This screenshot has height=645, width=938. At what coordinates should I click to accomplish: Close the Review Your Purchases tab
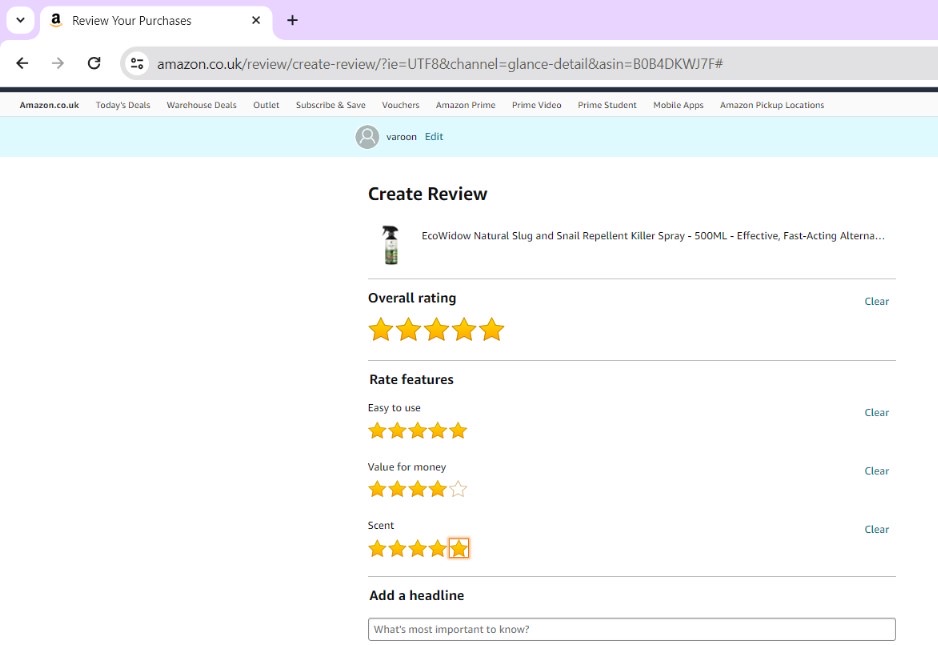[256, 20]
